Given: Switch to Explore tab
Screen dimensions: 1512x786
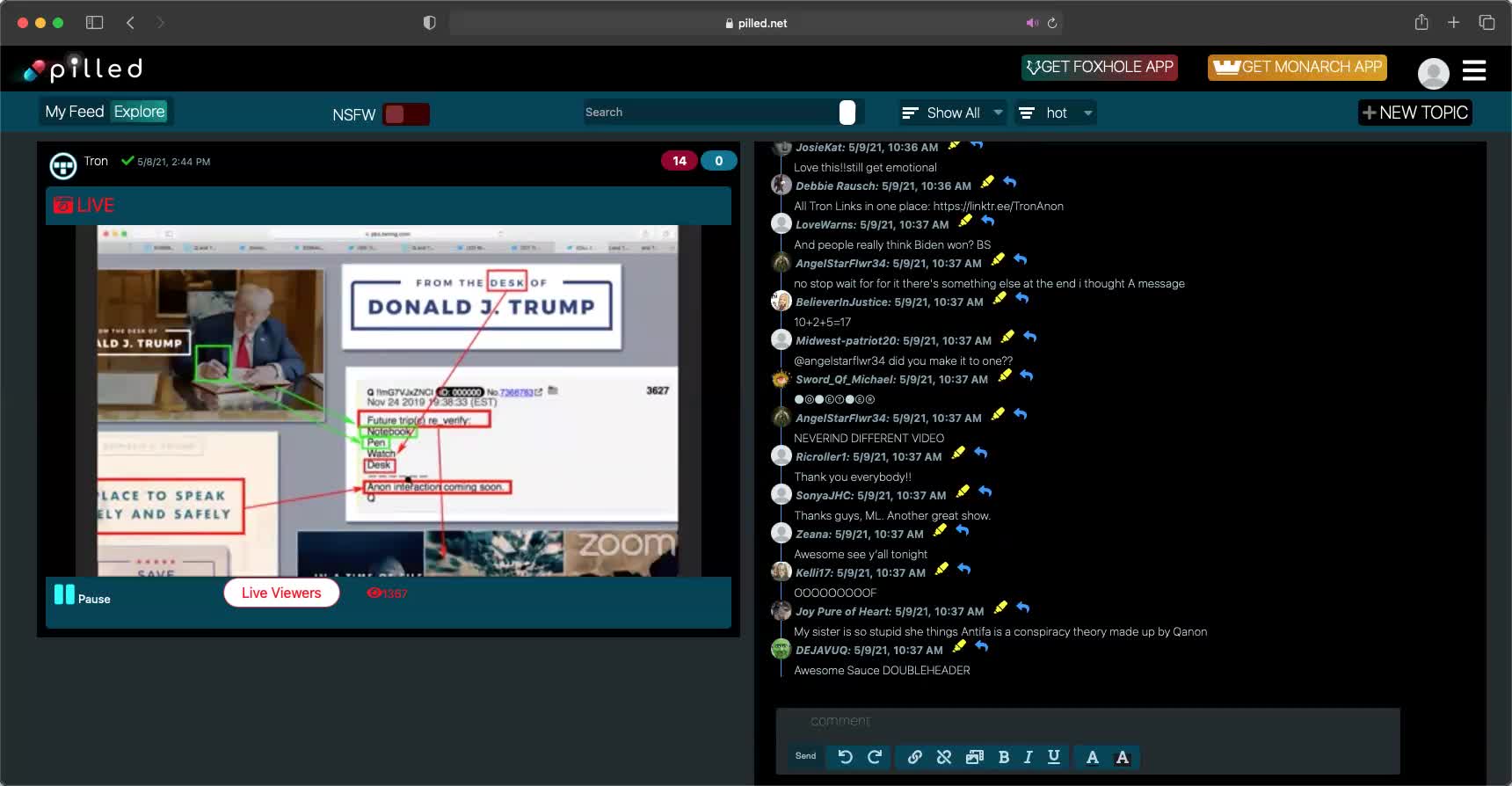Looking at the screenshot, I should tap(139, 112).
